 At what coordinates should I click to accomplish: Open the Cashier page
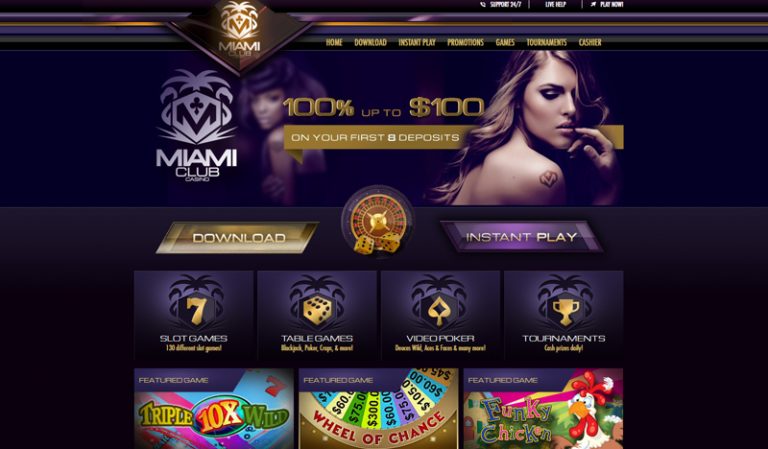click(590, 42)
